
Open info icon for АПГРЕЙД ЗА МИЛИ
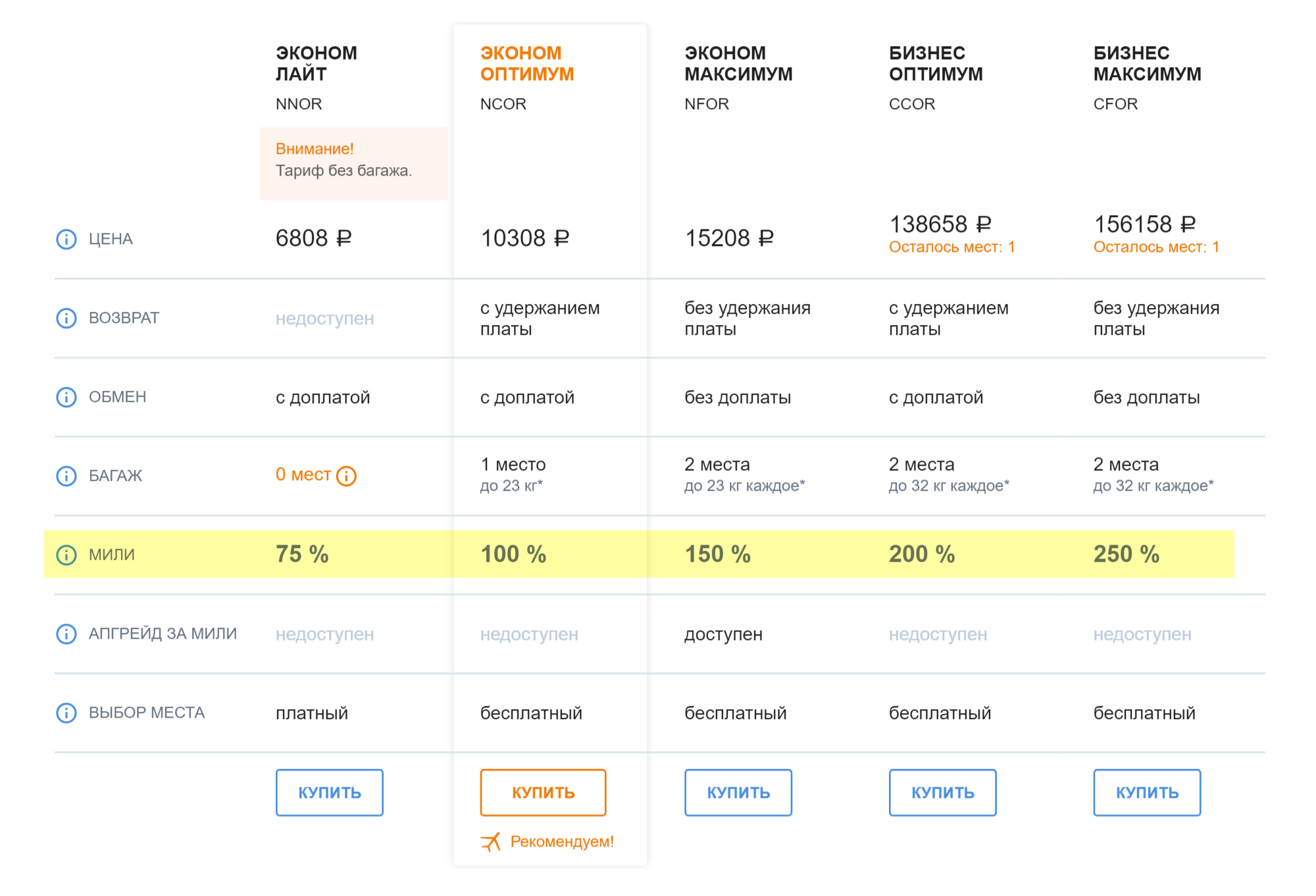tap(66, 634)
